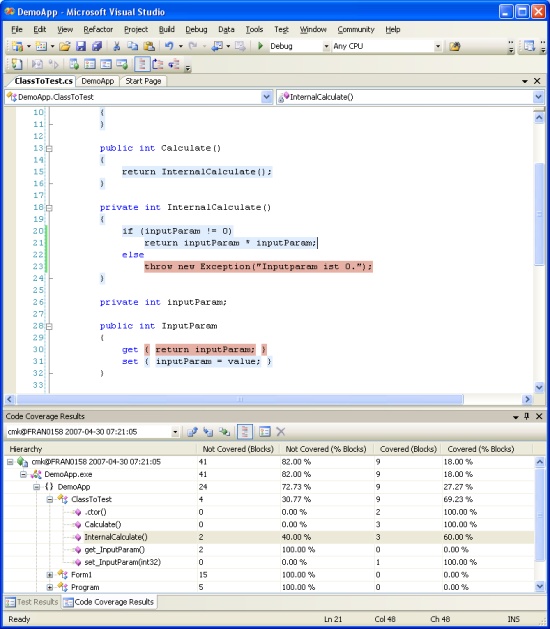Open the Test menu
This screenshot has height=629, width=550.
(x=281, y=29)
